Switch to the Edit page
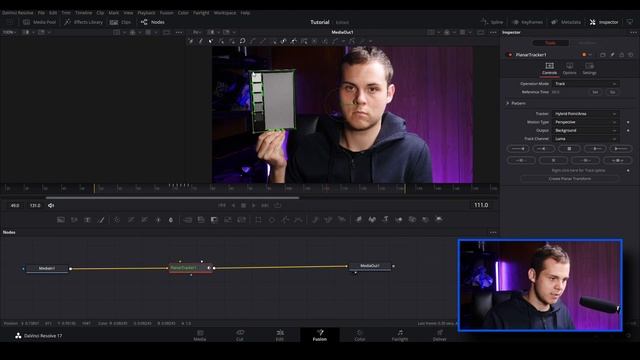640x360 pixels. click(x=280, y=335)
